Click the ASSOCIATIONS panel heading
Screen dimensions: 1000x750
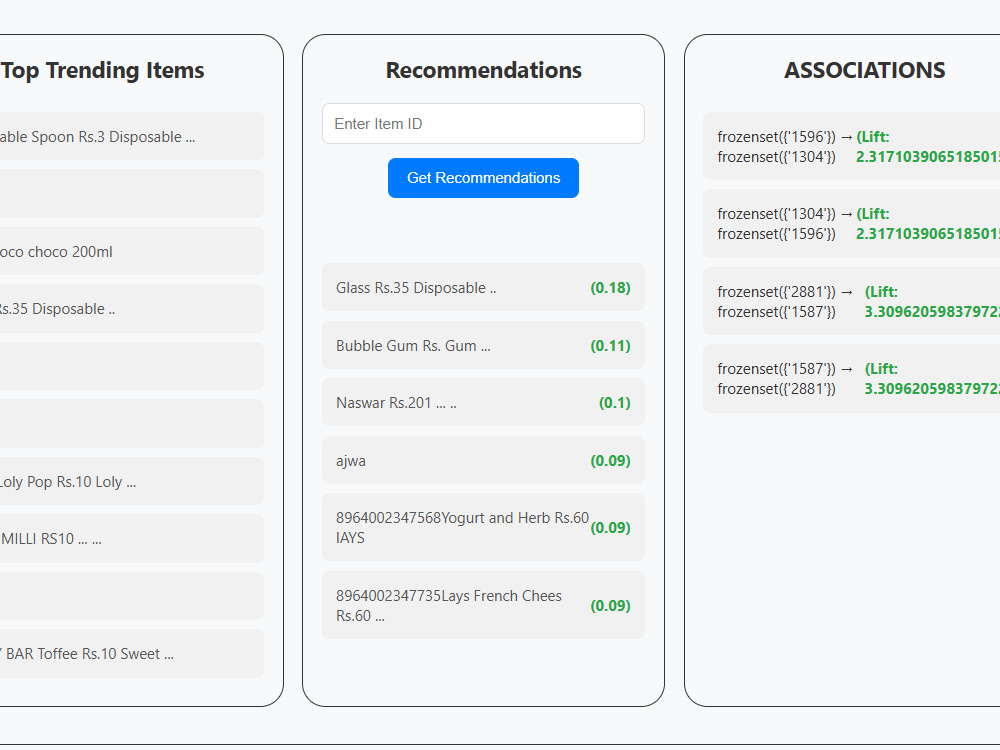pos(864,70)
